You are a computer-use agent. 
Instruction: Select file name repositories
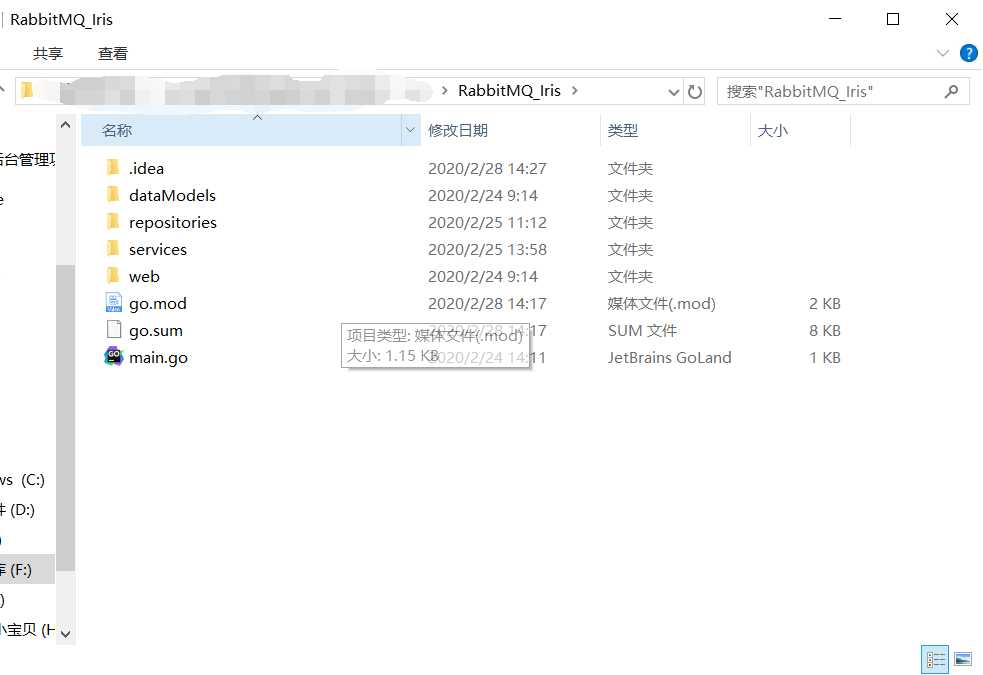(172, 222)
